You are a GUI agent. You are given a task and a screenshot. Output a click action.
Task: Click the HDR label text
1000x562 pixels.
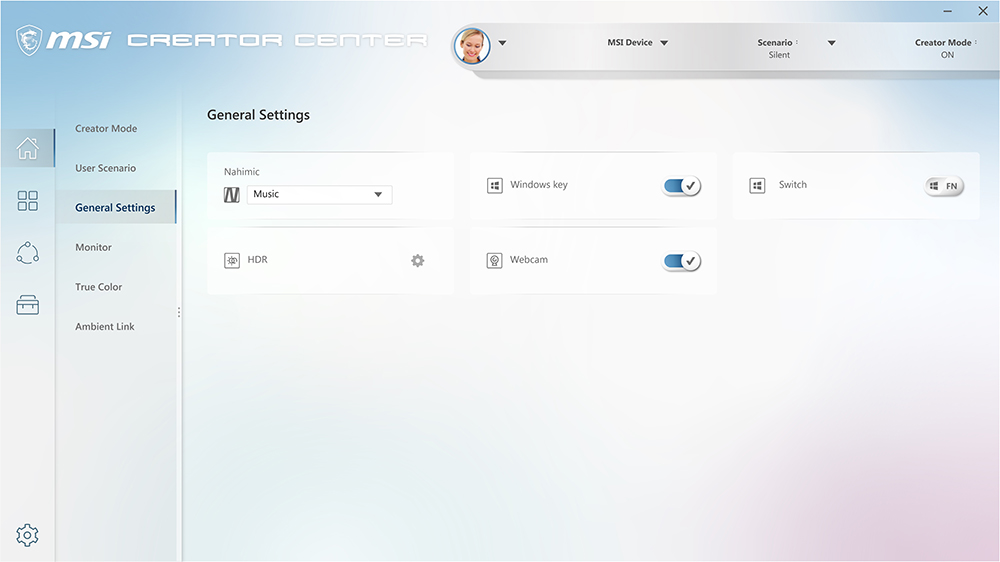pyautogui.click(x=258, y=260)
